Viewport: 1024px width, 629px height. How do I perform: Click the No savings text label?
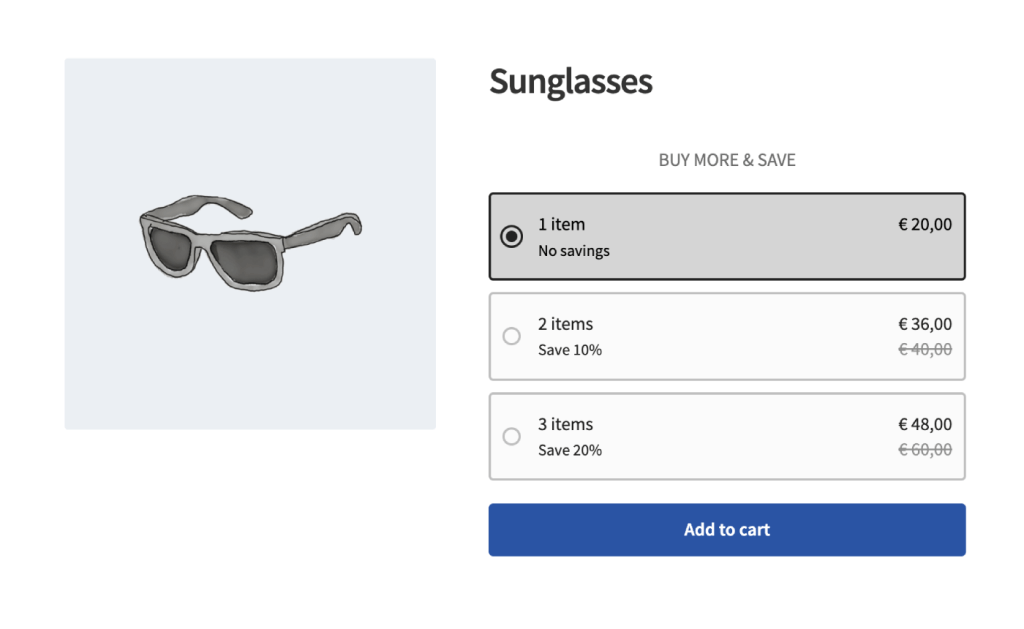coord(574,251)
